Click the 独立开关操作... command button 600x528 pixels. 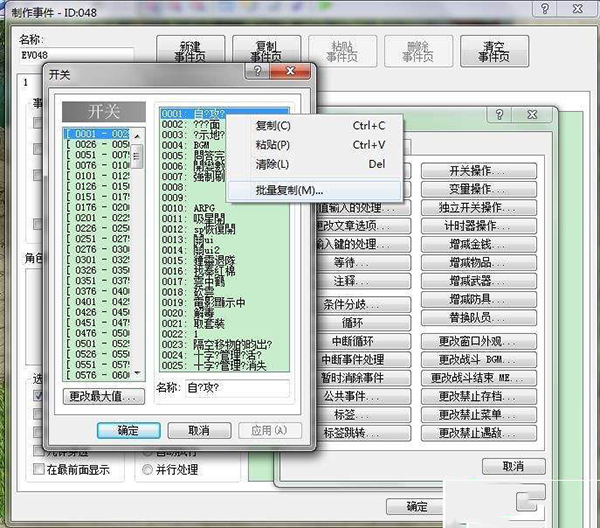point(479,207)
